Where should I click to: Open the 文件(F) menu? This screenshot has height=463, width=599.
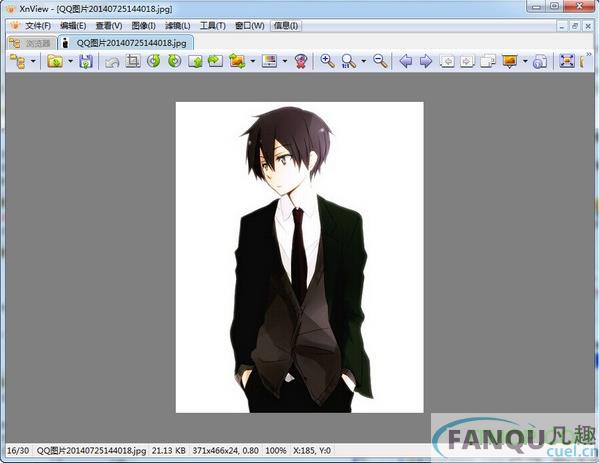(x=38, y=26)
